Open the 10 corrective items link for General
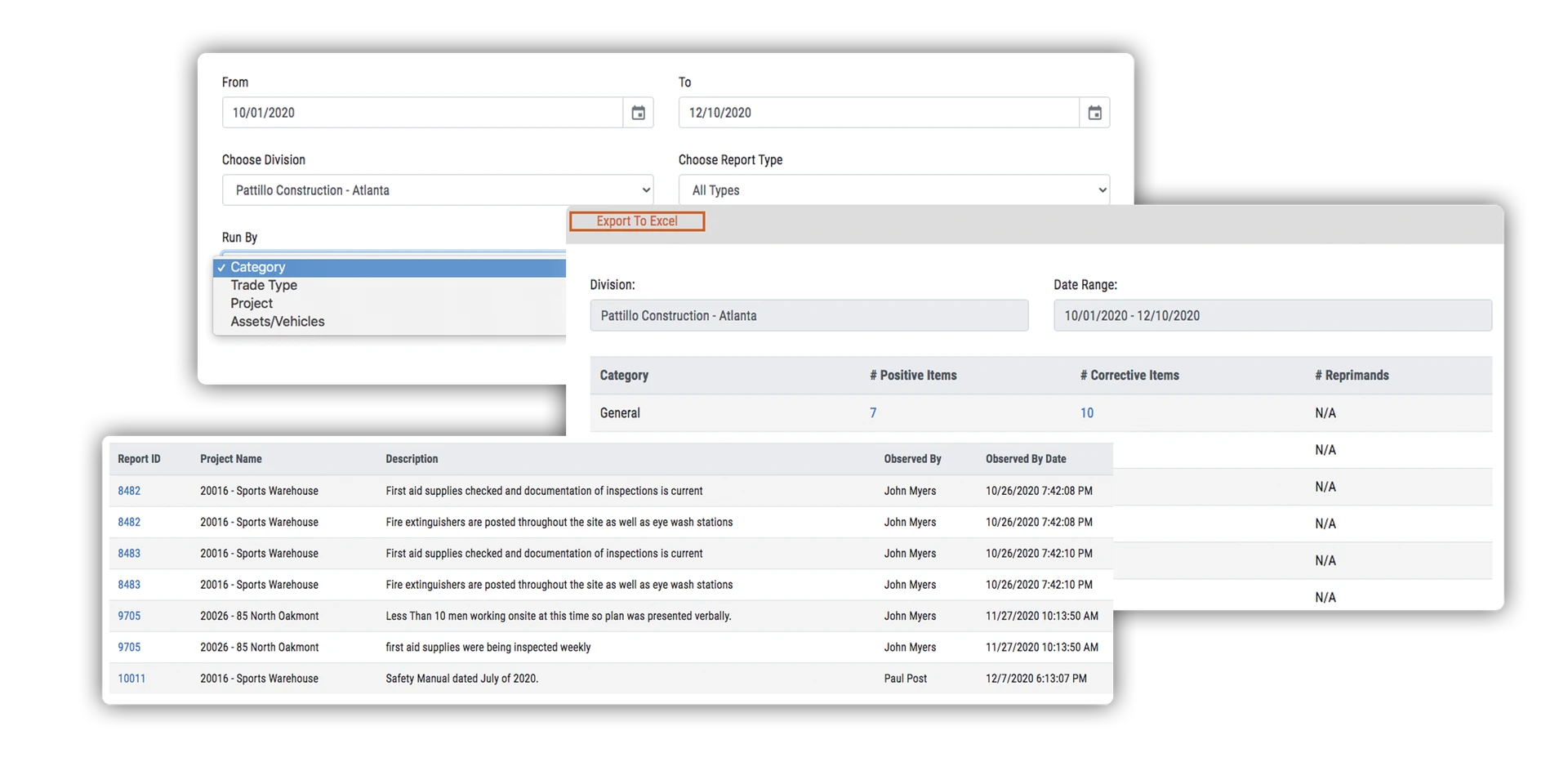This screenshot has height=784, width=1568. coord(1087,413)
